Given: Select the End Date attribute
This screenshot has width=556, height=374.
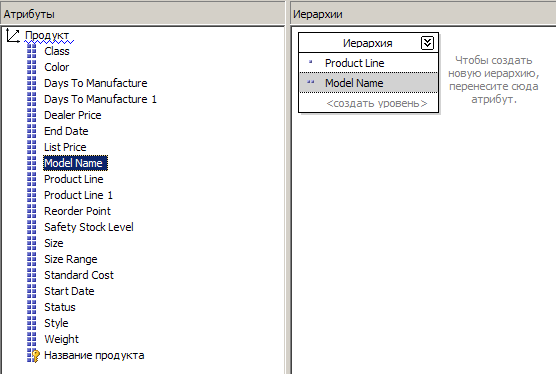Looking at the screenshot, I should (66, 131).
